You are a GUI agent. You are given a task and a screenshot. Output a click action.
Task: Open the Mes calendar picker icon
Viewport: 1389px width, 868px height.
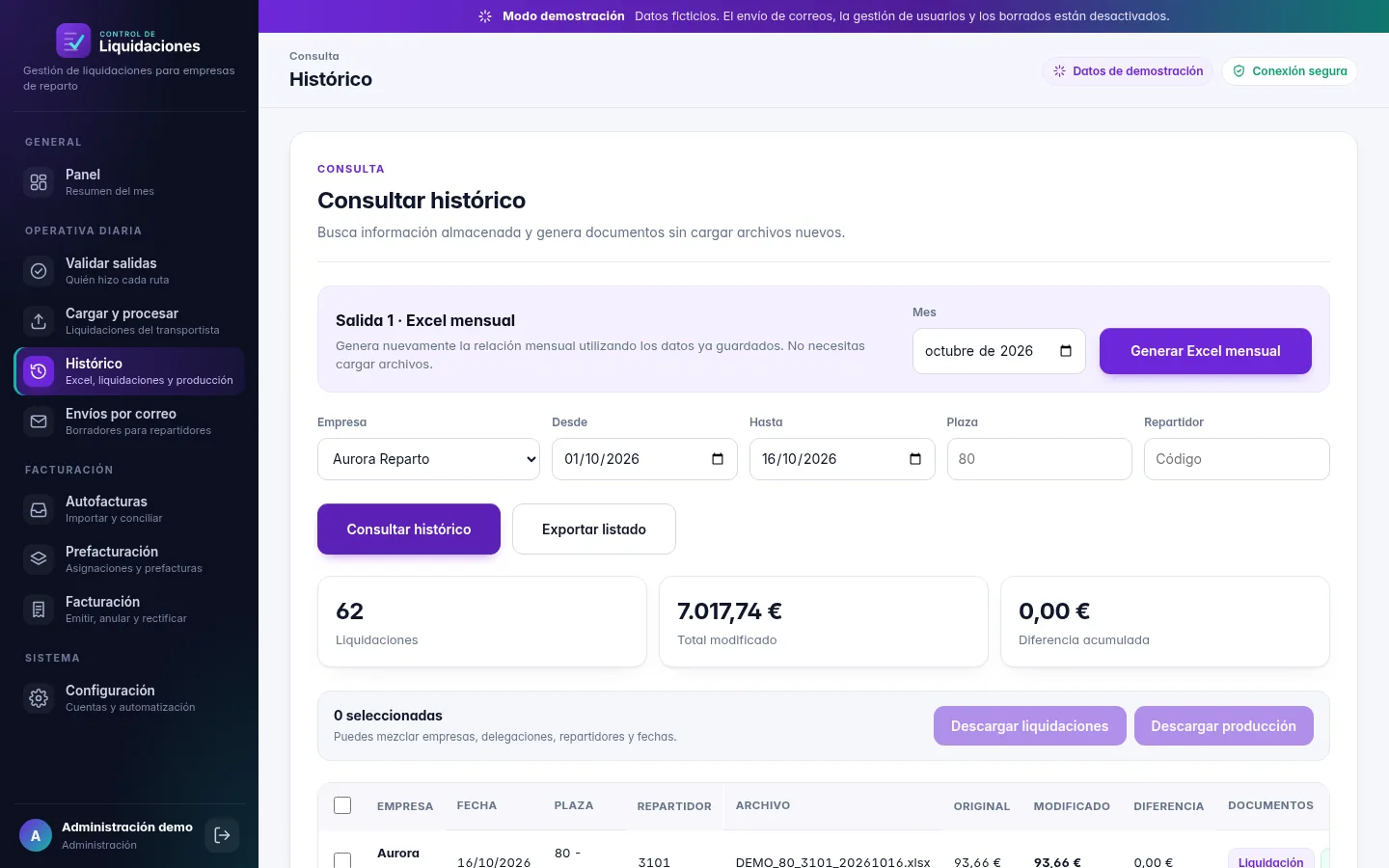tap(1066, 351)
